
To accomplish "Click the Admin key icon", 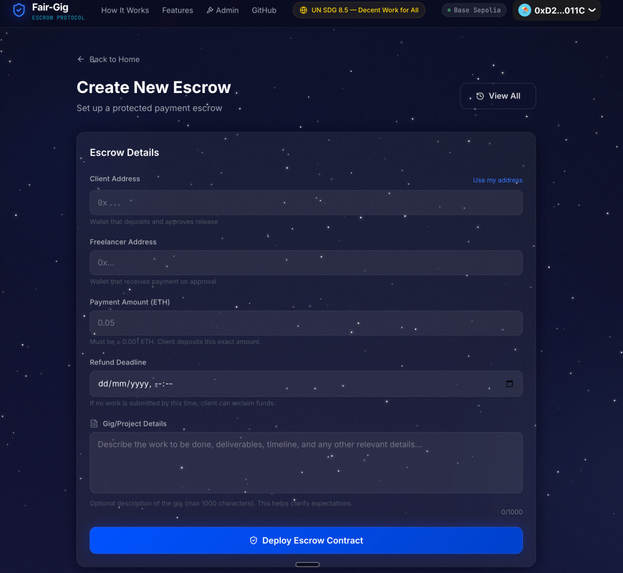I will [x=210, y=10].
